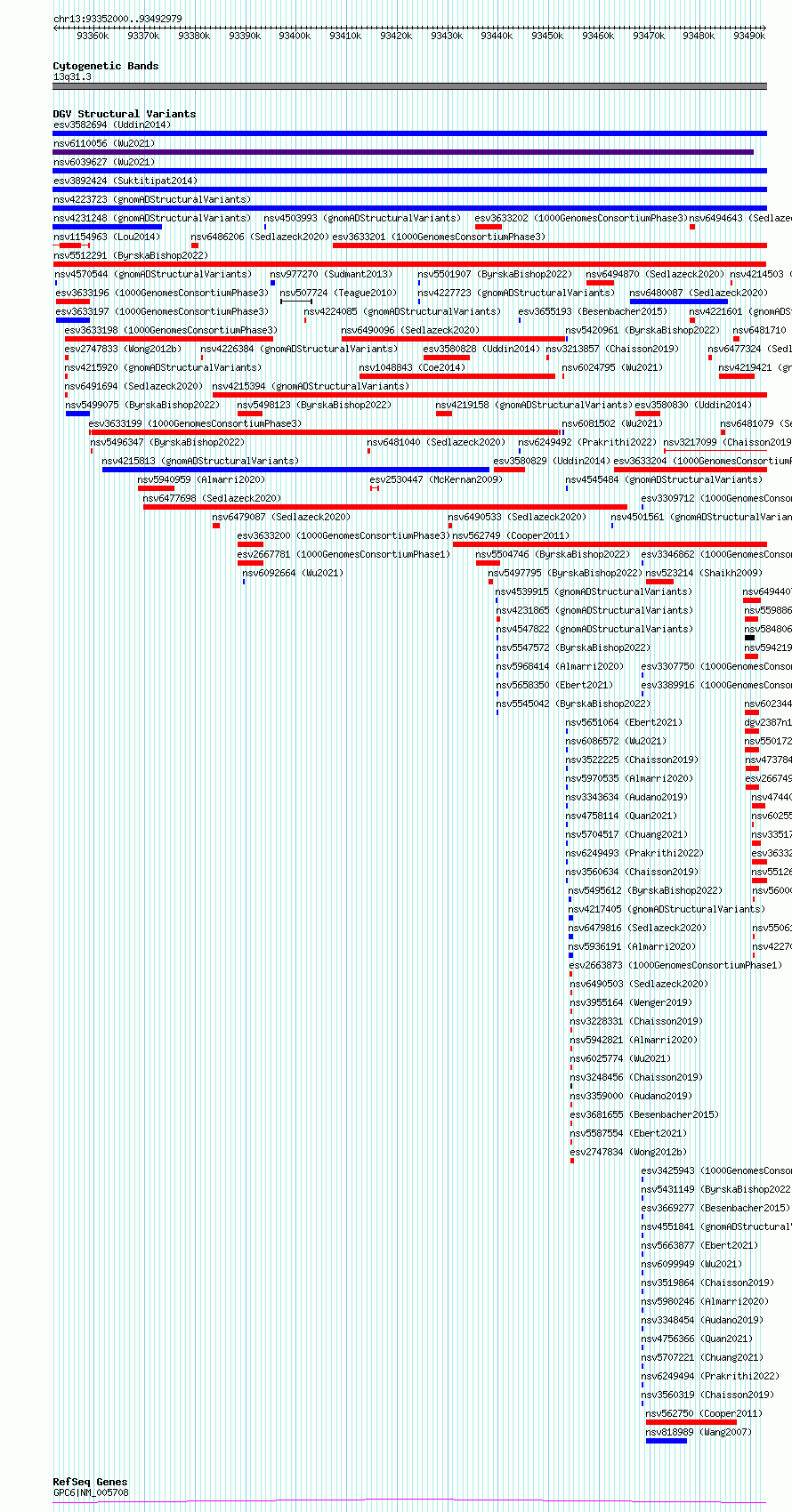The height and width of the screenshot is (1512, 792).
Task: Select the GPC6|NM_005708 gene label
Action: (91, 1492)
